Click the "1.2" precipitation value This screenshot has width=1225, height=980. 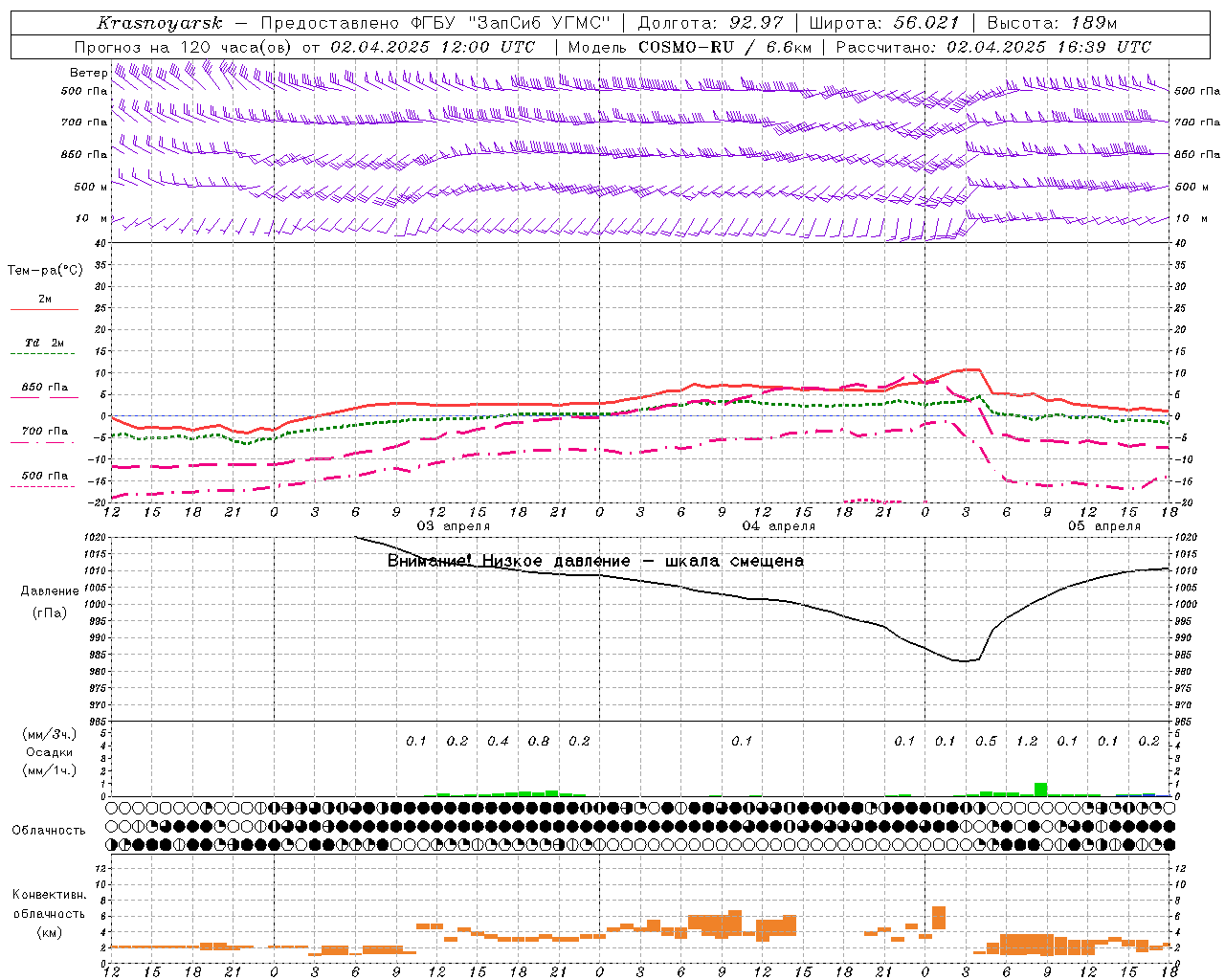[x=1027, y=742]
